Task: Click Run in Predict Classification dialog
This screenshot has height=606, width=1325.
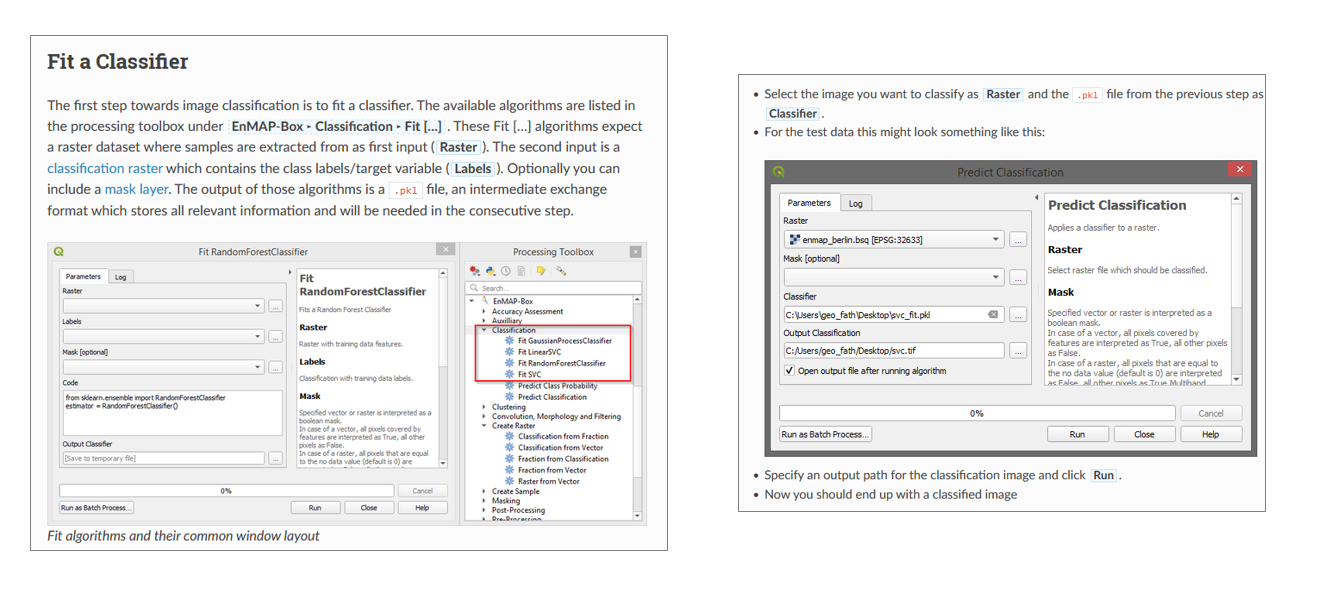Action: coord(1077,434)
